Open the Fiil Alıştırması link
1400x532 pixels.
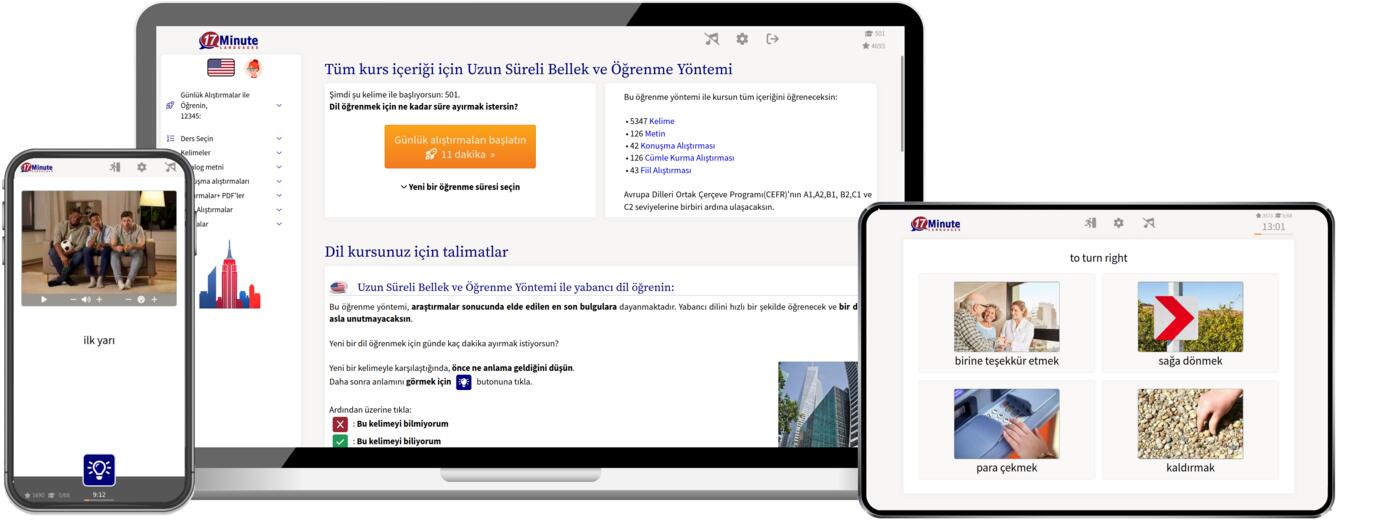tap(665, 170)
